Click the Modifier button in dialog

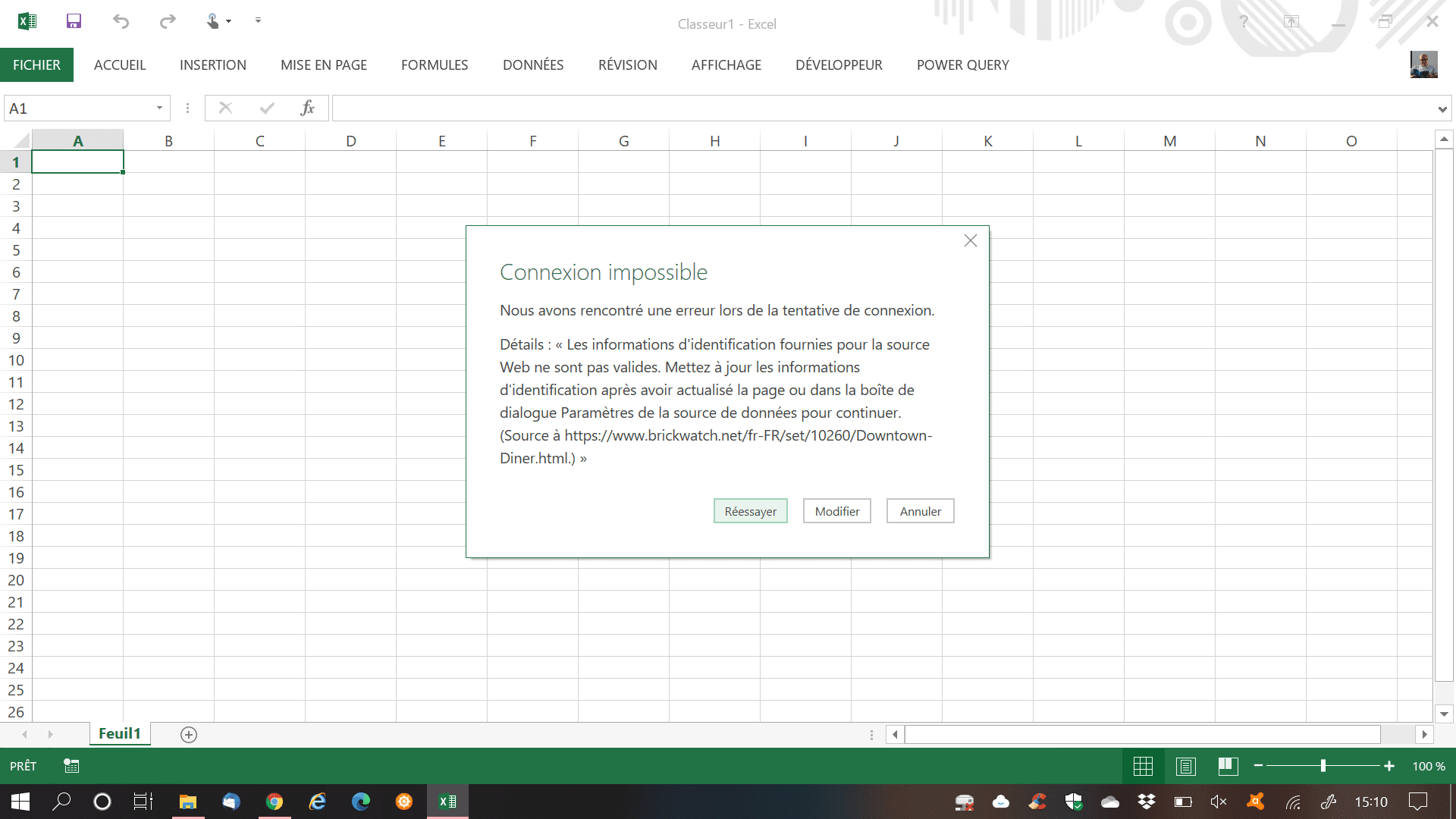coord(836,511)
